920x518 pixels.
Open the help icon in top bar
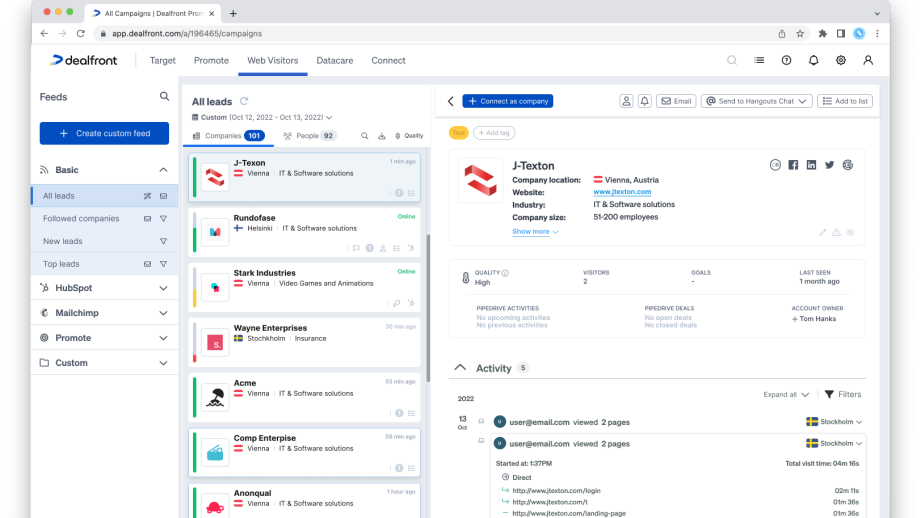coord(786,60)
